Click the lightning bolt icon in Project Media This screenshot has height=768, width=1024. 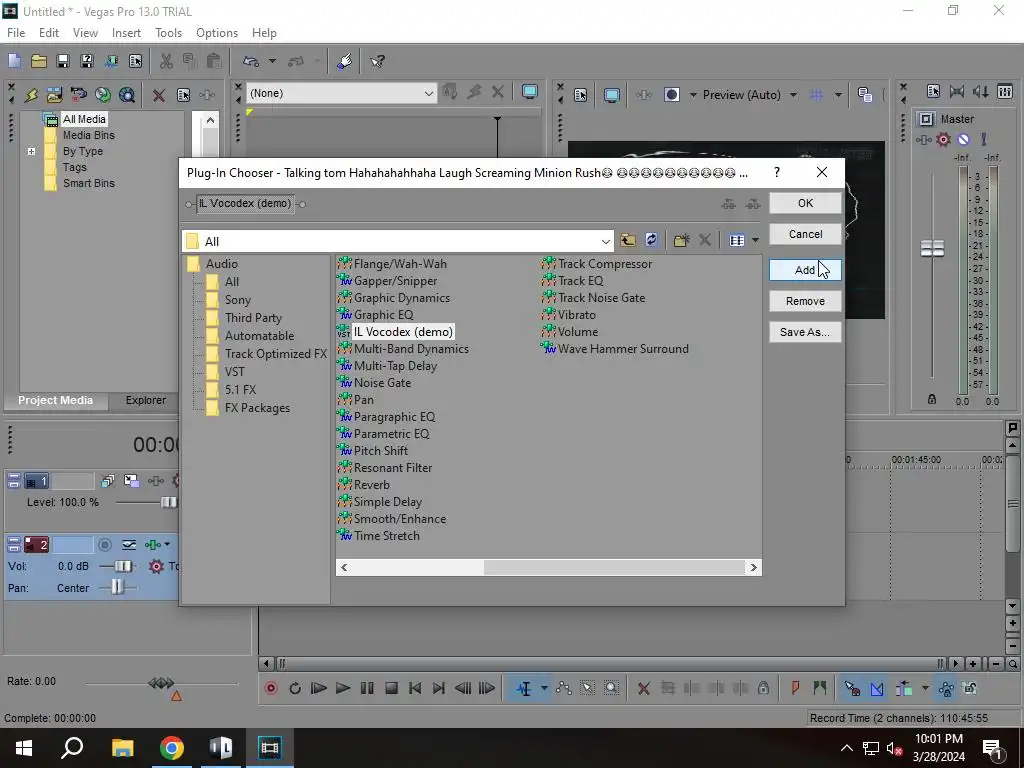click(31, 95)
